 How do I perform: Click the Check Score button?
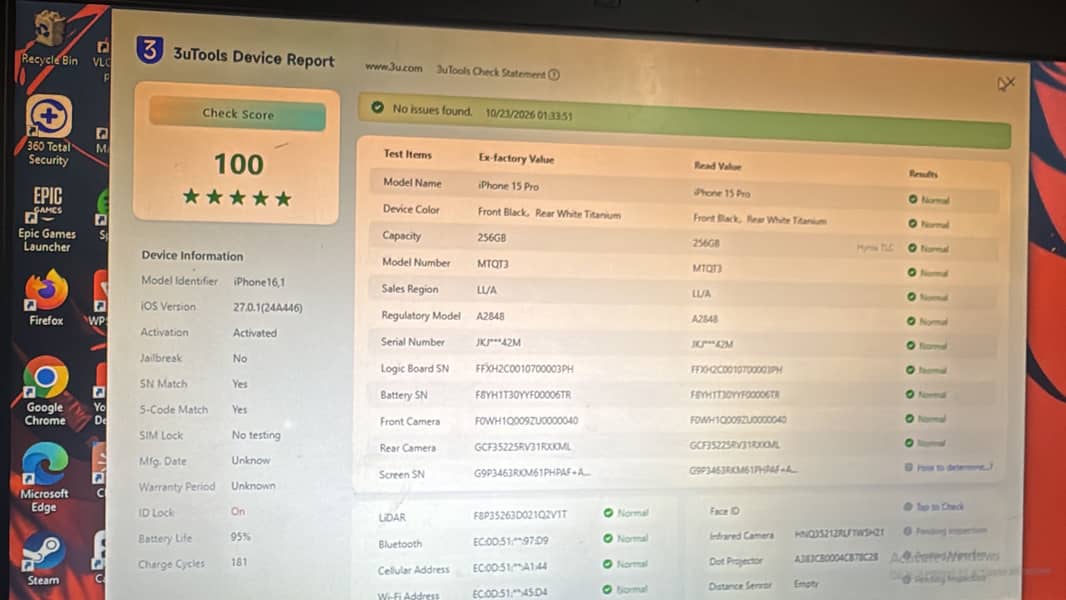pyautogui.click(x=237, y=113)
